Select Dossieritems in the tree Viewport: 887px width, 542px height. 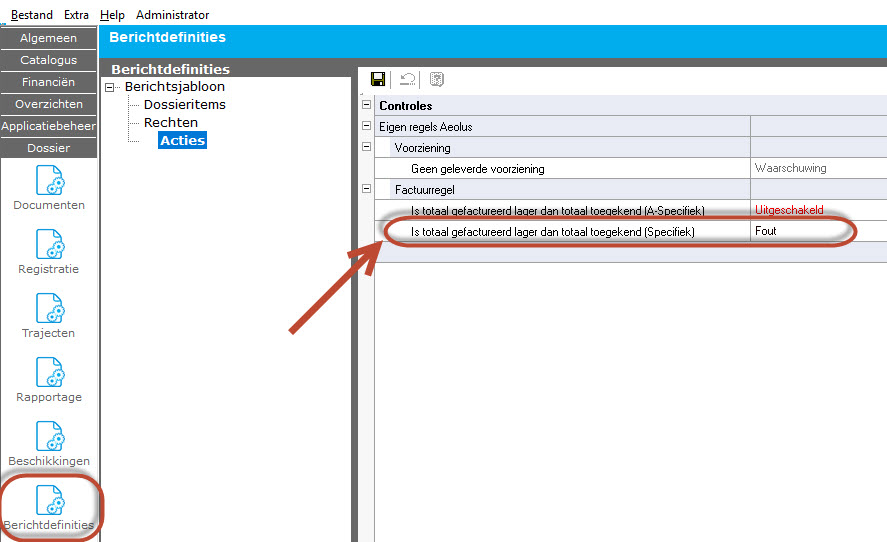click(x=184, y=105)
